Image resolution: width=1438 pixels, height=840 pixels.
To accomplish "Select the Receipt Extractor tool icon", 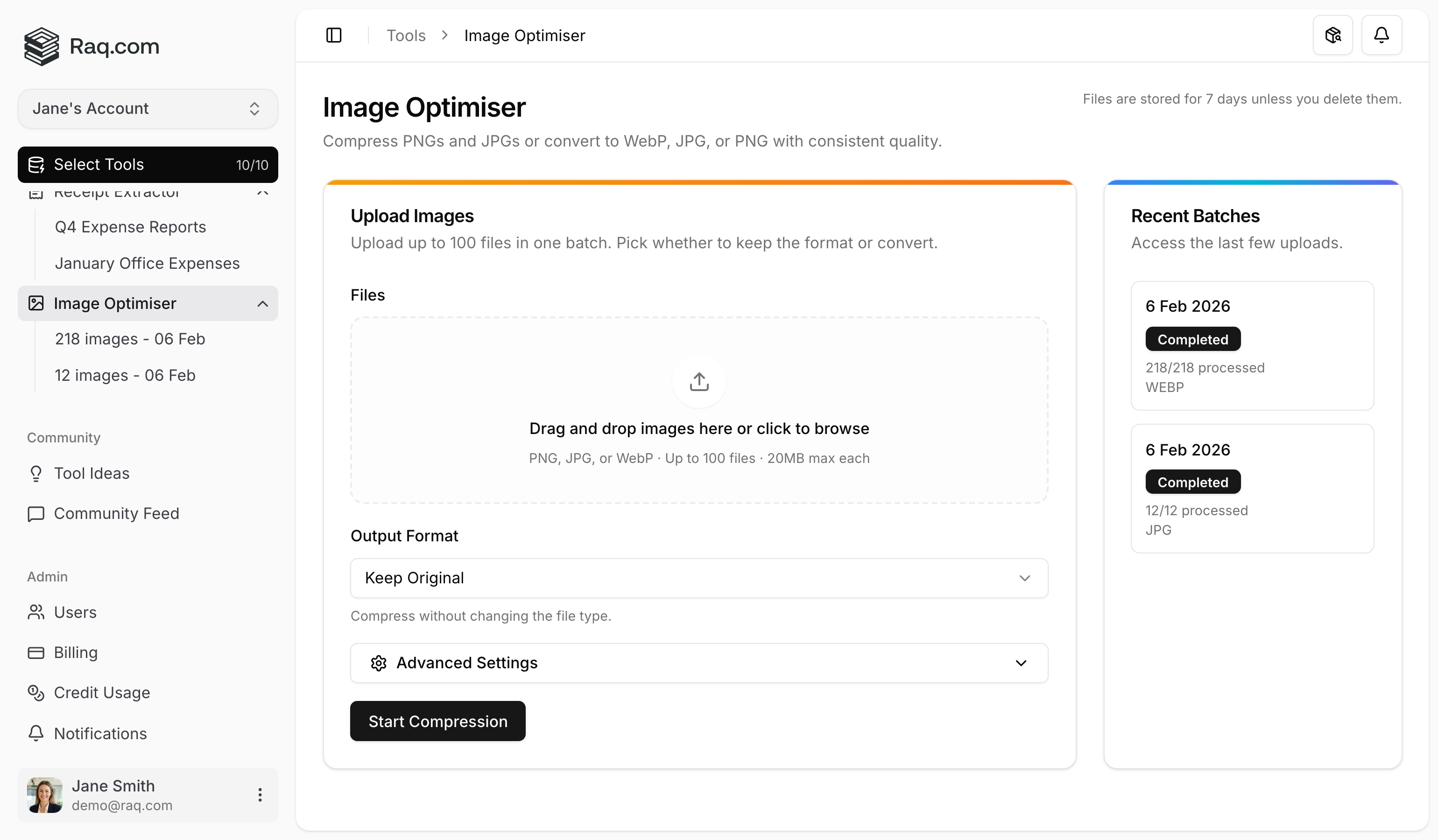I will [36, 193].
